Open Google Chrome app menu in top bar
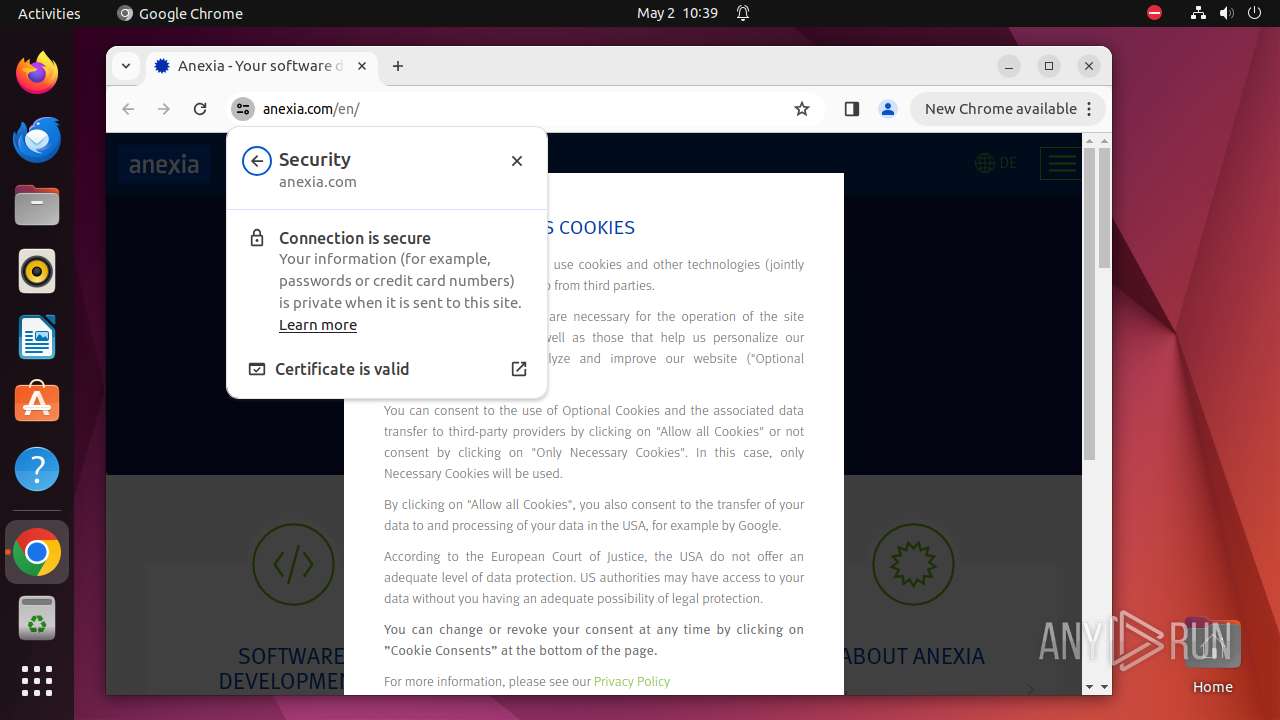The width and height of the screenshot is (1280, 720). [180, 13]
